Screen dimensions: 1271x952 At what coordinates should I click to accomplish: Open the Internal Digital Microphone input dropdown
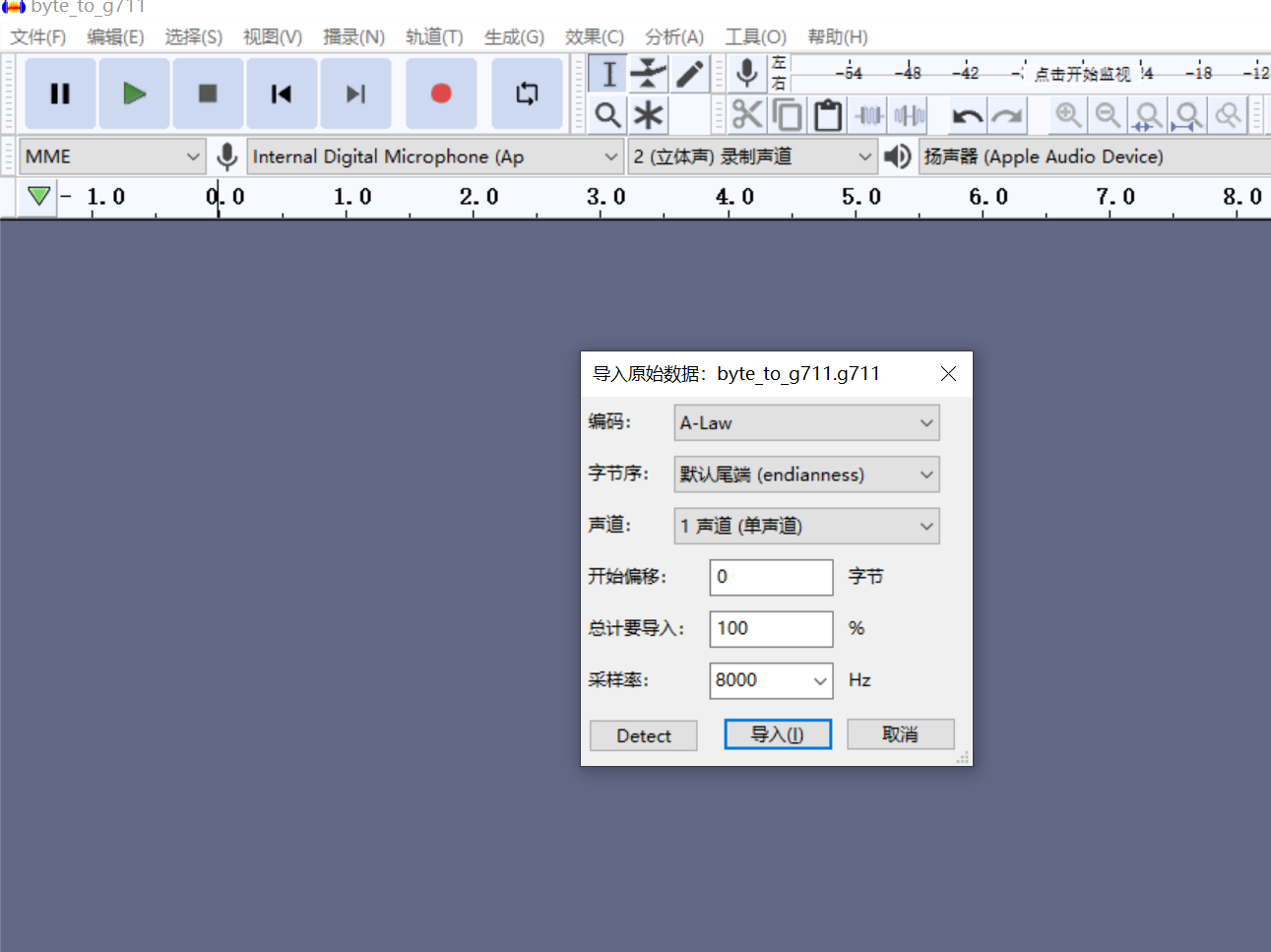(x=434, y=157)
